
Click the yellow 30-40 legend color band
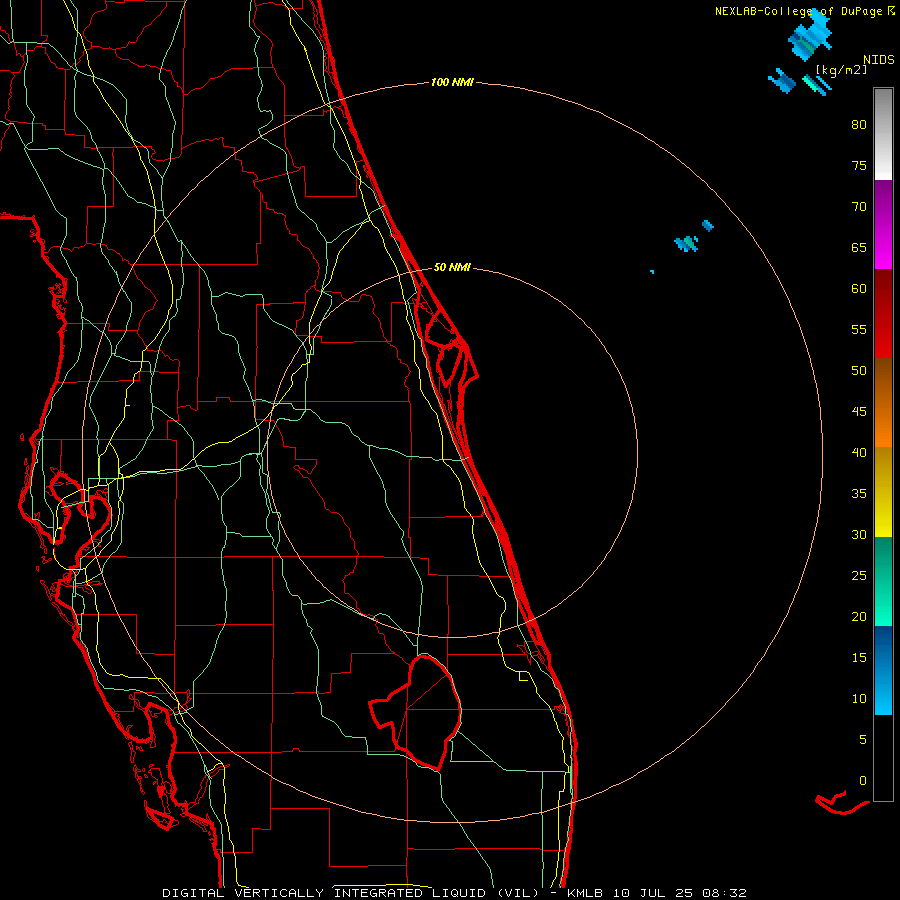[883, 492]
